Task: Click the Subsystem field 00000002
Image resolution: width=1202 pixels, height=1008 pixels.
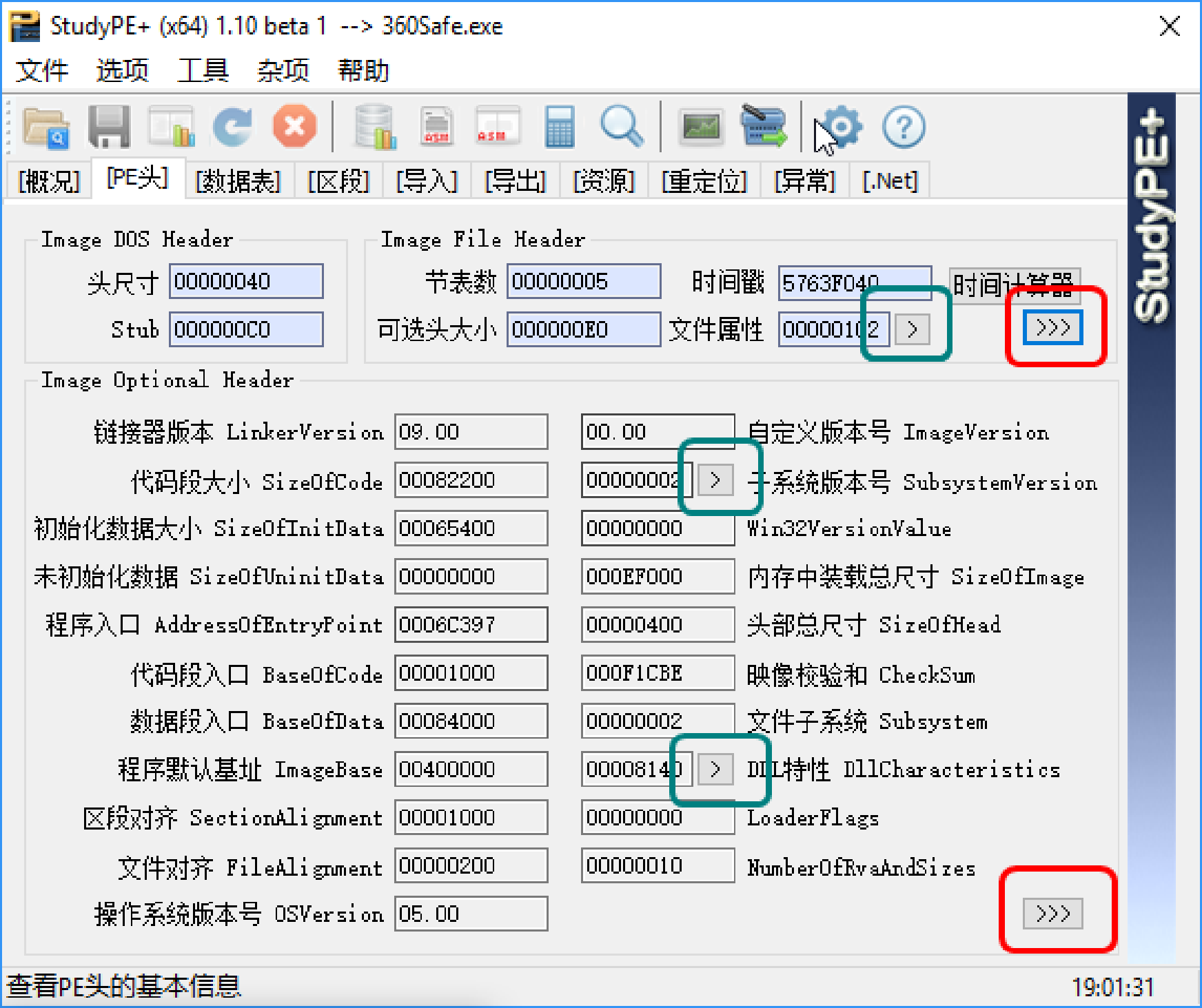Action: [658, 721]
